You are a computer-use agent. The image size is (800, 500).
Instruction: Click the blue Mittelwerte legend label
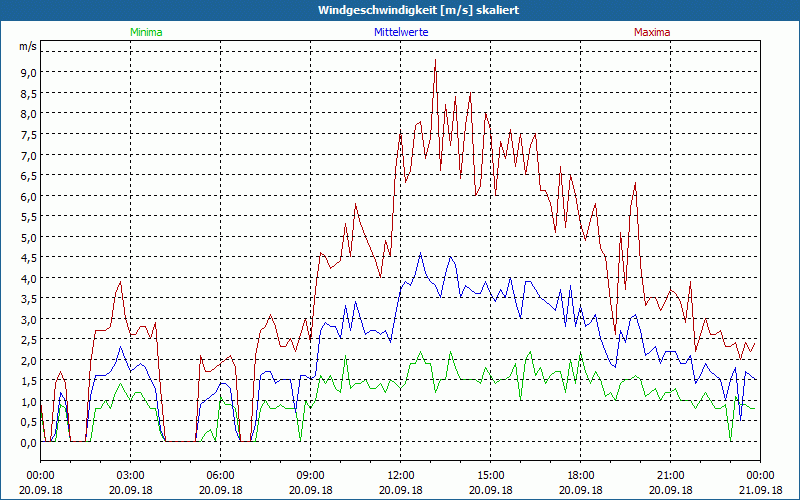pyautogui.click(x=401, y=32)
